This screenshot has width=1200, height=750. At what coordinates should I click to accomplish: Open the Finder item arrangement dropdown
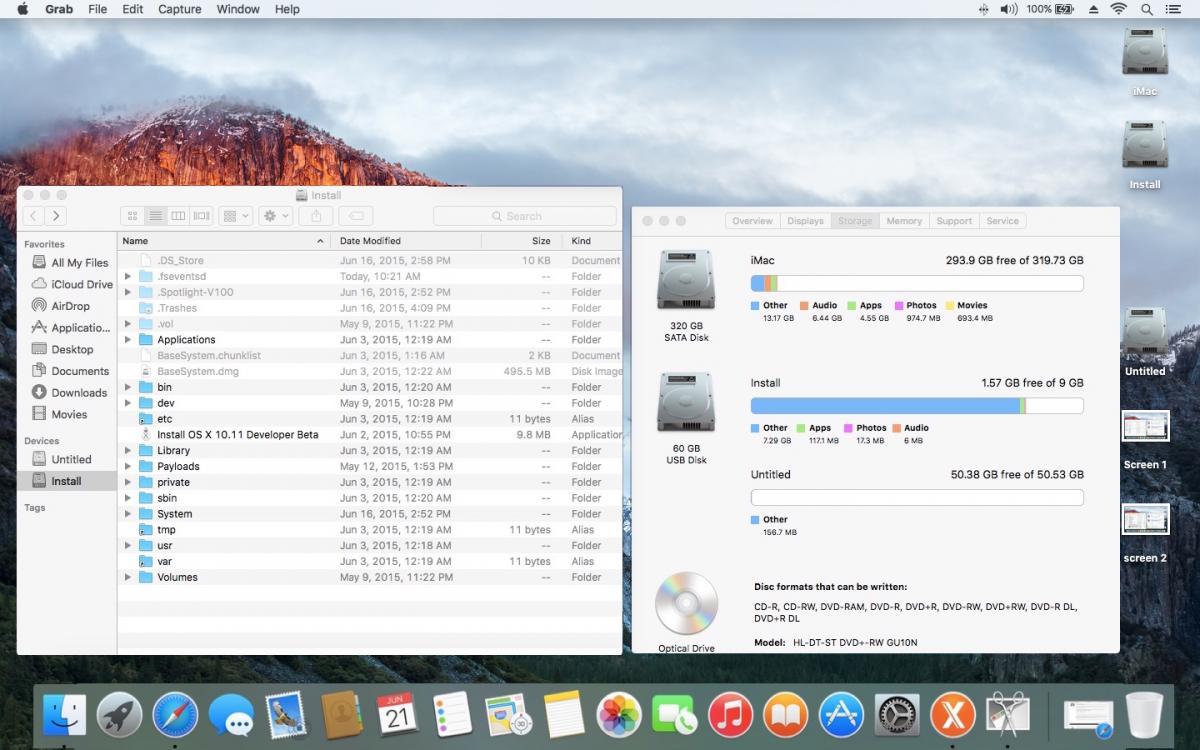pos(235,216)
